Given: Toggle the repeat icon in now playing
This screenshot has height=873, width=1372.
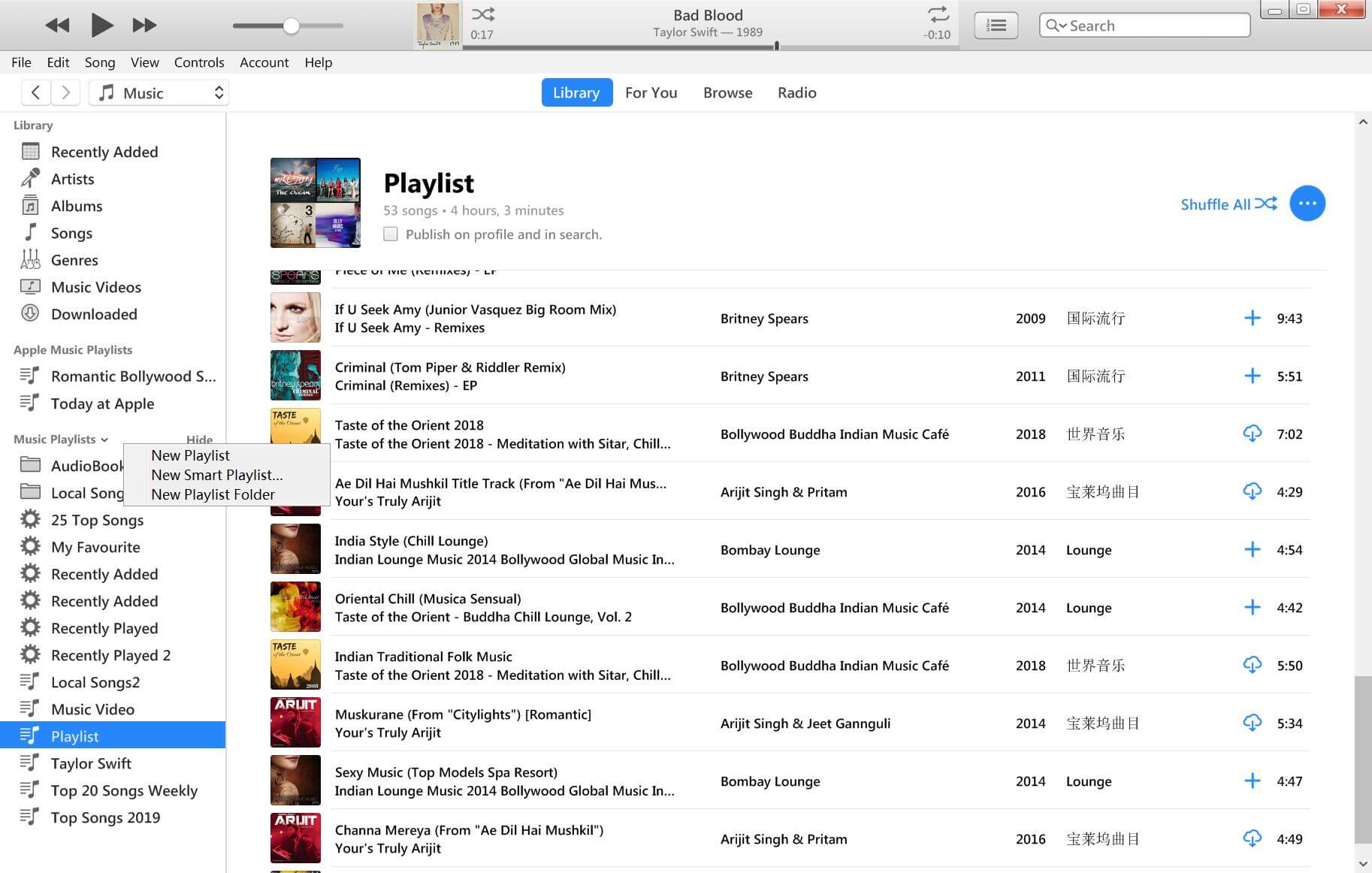Looking at the screenshot, I should (x=938, y=14).
